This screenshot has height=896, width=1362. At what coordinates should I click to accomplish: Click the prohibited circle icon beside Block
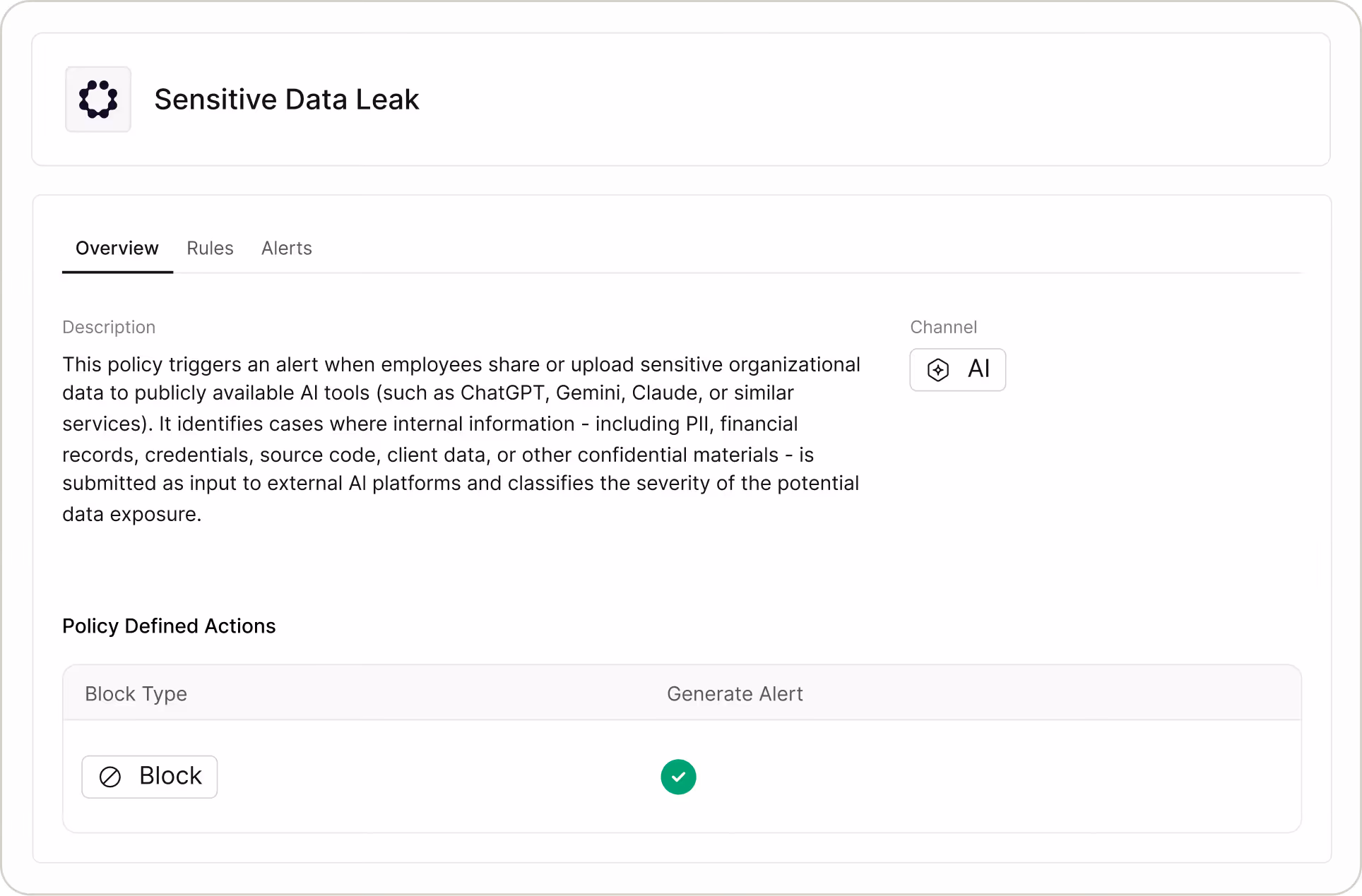[x=110, y=777]
